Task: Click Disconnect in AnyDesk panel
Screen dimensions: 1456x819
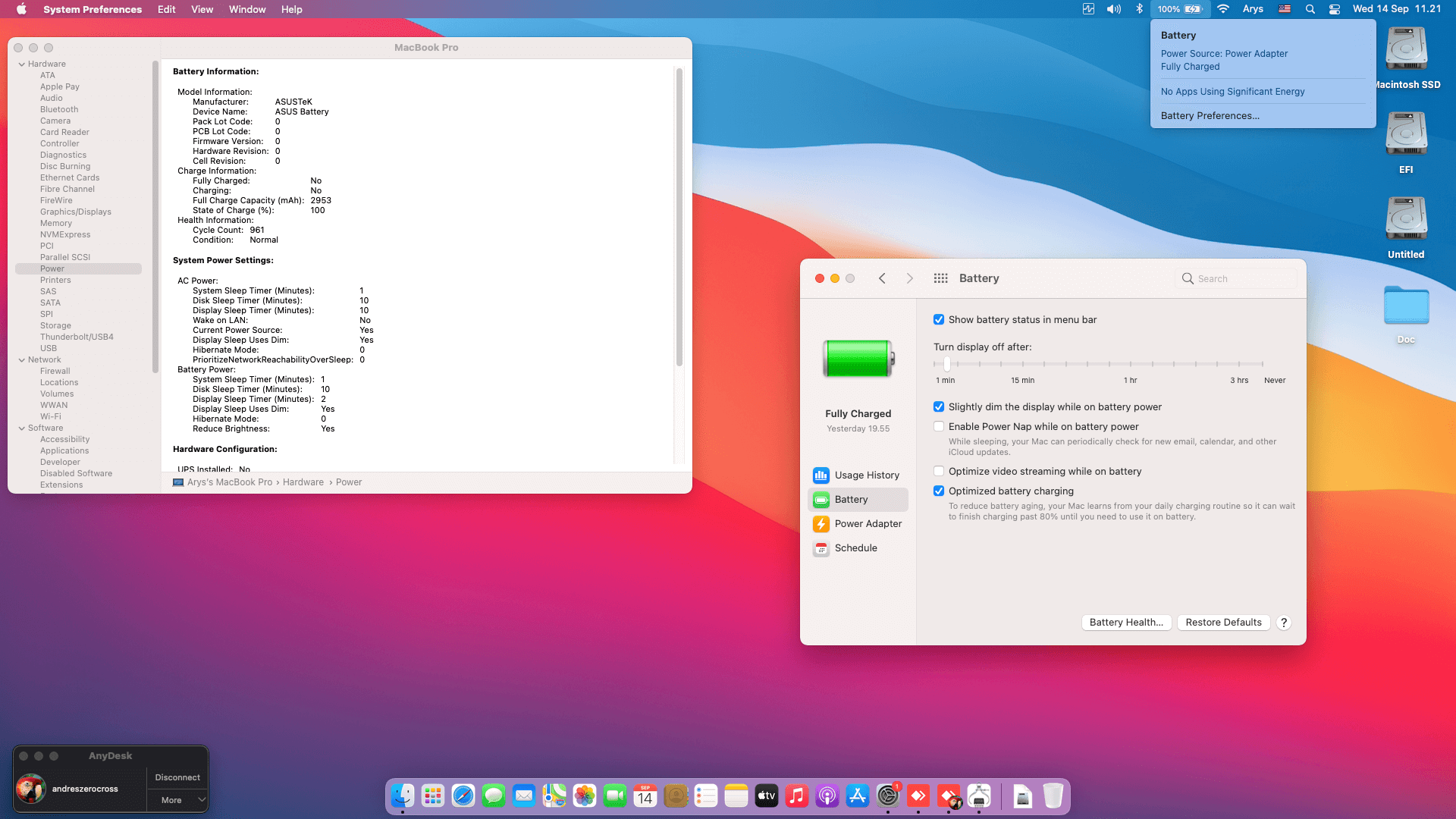Action: [x=177, y=778]
